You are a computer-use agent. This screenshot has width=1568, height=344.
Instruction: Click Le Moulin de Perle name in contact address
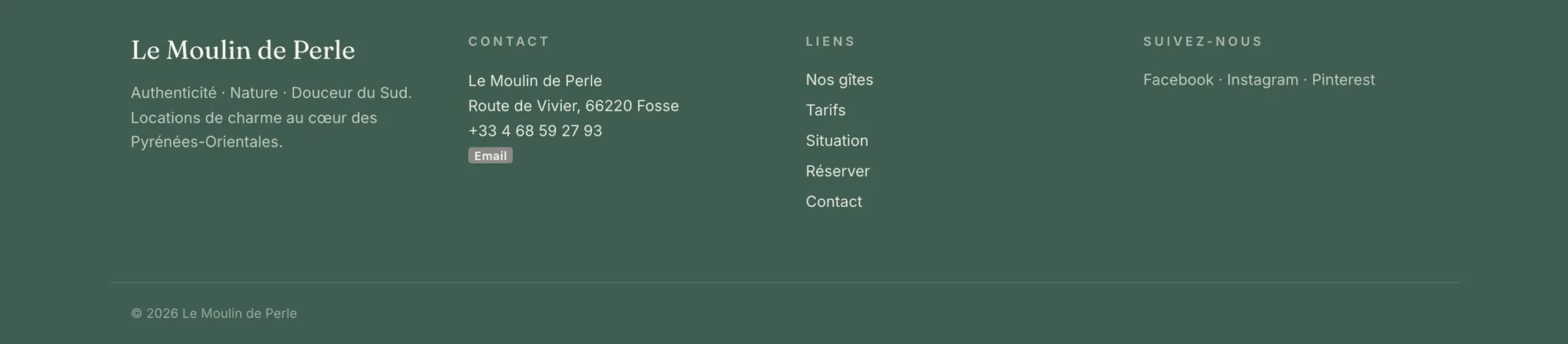pos(535,81)
